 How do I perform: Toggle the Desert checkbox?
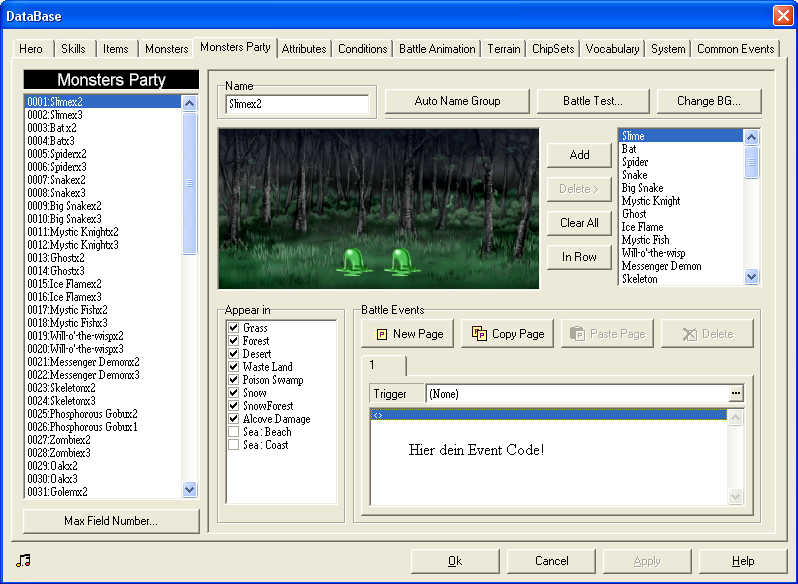pos(234,354)
